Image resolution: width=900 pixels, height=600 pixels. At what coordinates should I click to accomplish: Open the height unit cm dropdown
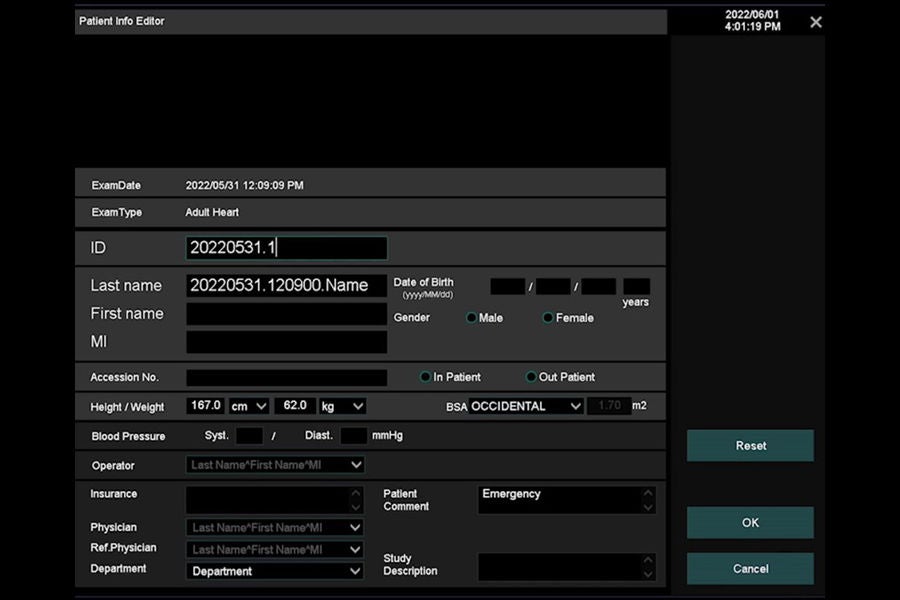tap(249, 406)
